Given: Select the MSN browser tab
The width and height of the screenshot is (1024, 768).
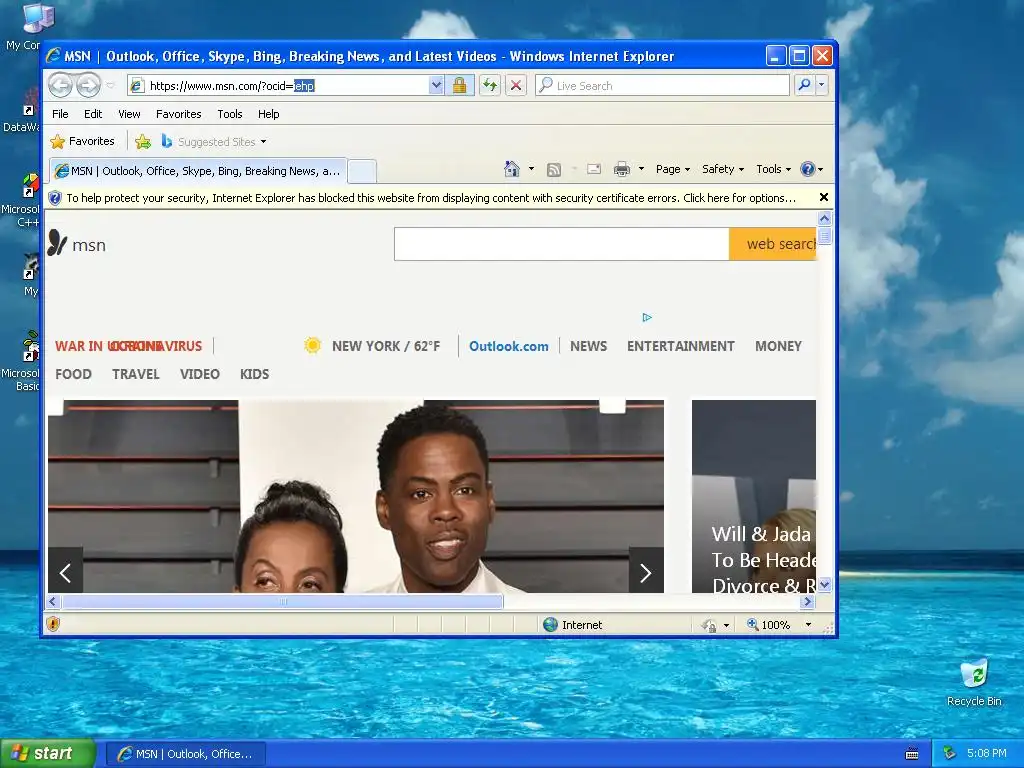Looking at the screenshot, I should tap(199, 171).
